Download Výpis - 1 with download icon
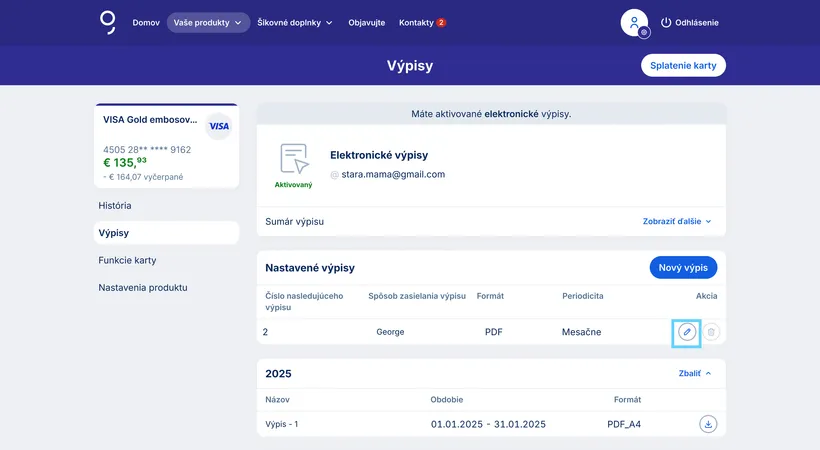Viewport: 820px width, 450px height. pyautogui.click(x=708, y=424)
